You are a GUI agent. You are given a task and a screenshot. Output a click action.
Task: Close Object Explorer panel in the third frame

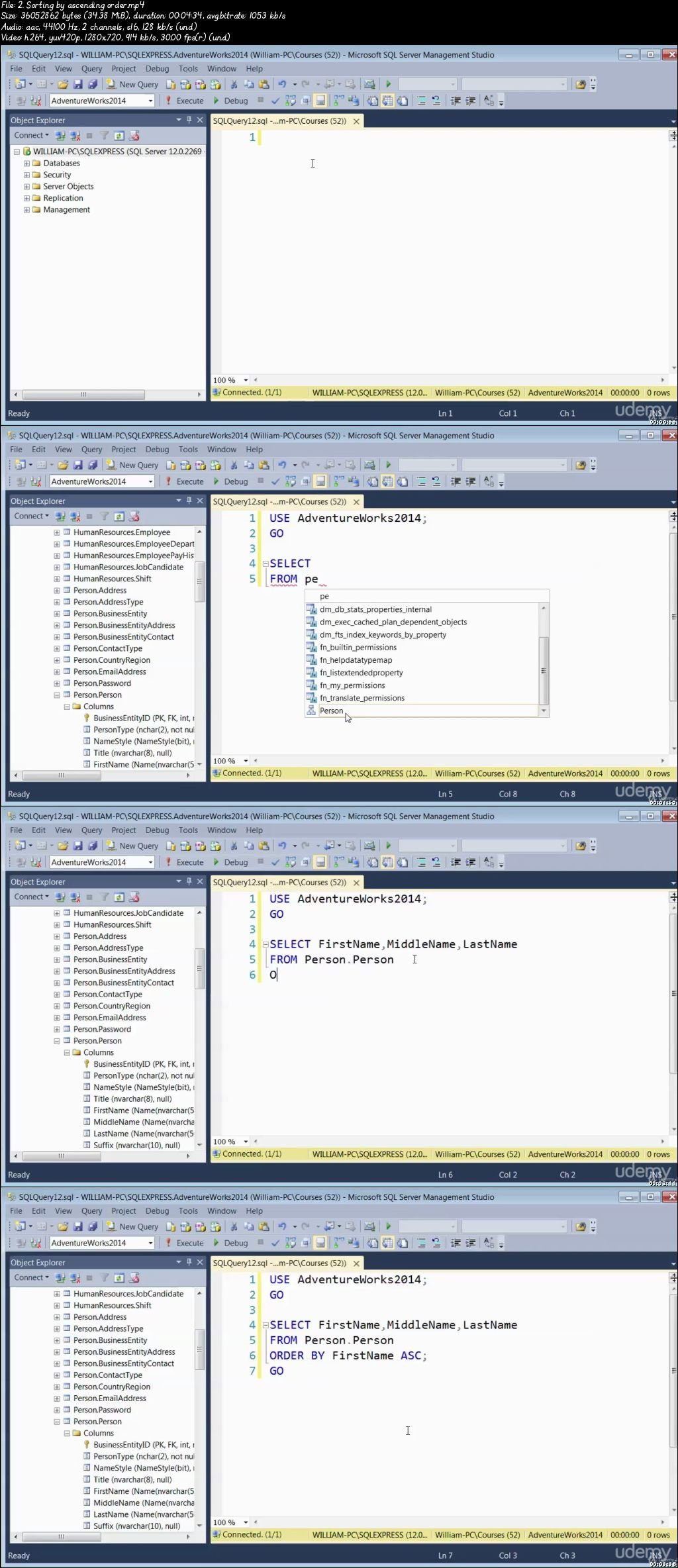click(199, 881)
